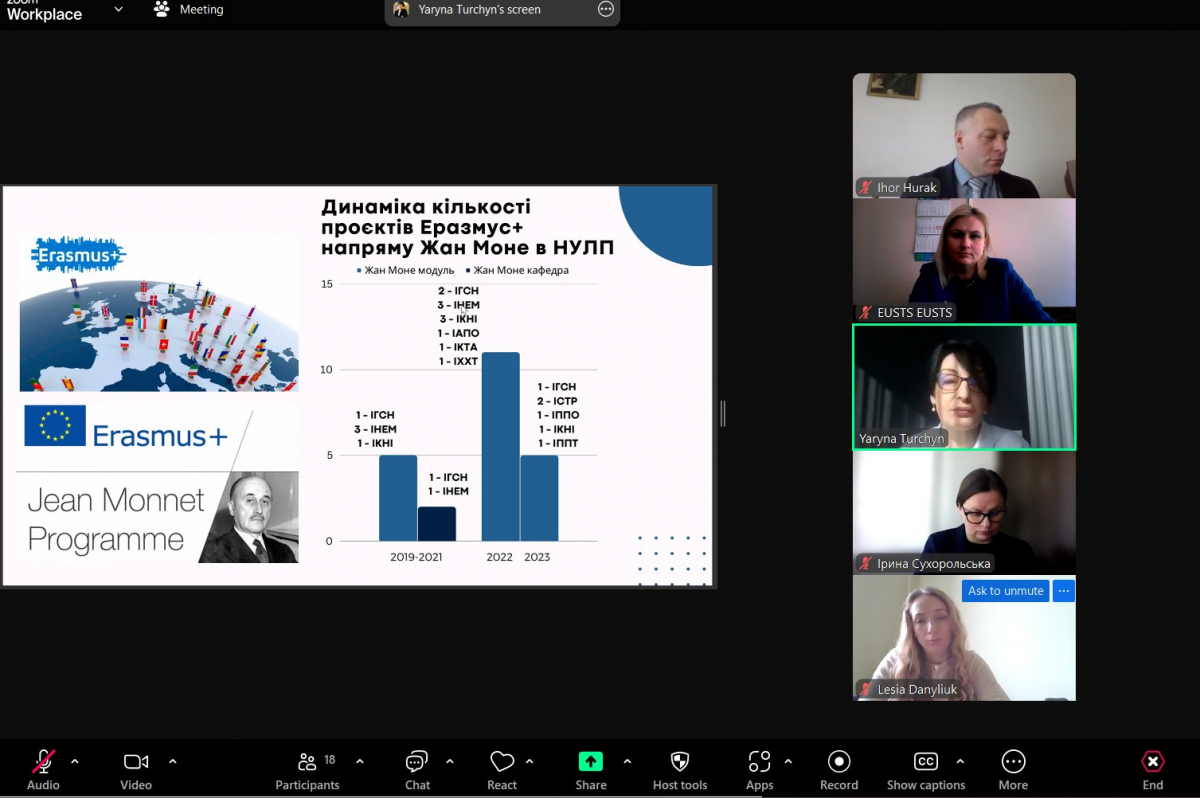Viewport: 1200px width, 798px height.
Task: Expand audio options chevron next to Audio
Action: coord(75,761)
